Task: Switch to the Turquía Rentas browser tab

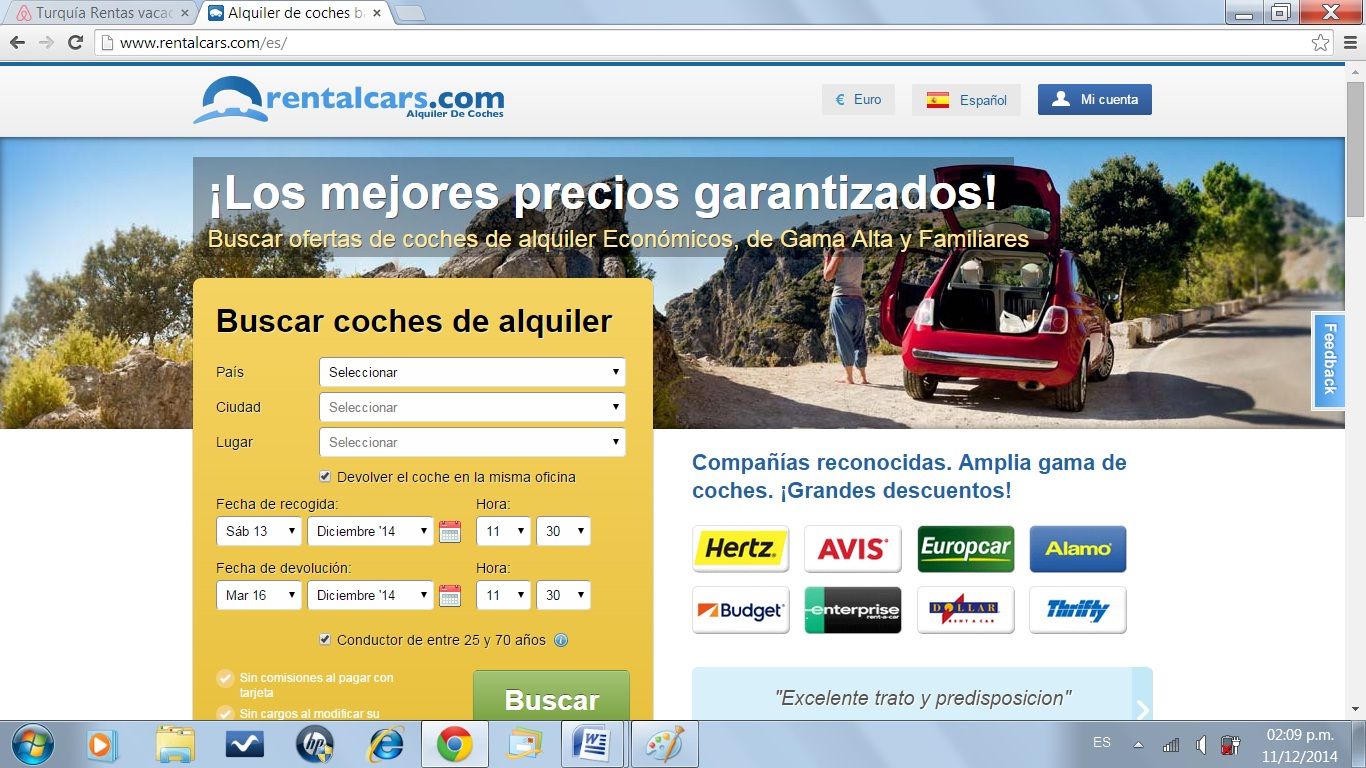Action: pos(100,14)
